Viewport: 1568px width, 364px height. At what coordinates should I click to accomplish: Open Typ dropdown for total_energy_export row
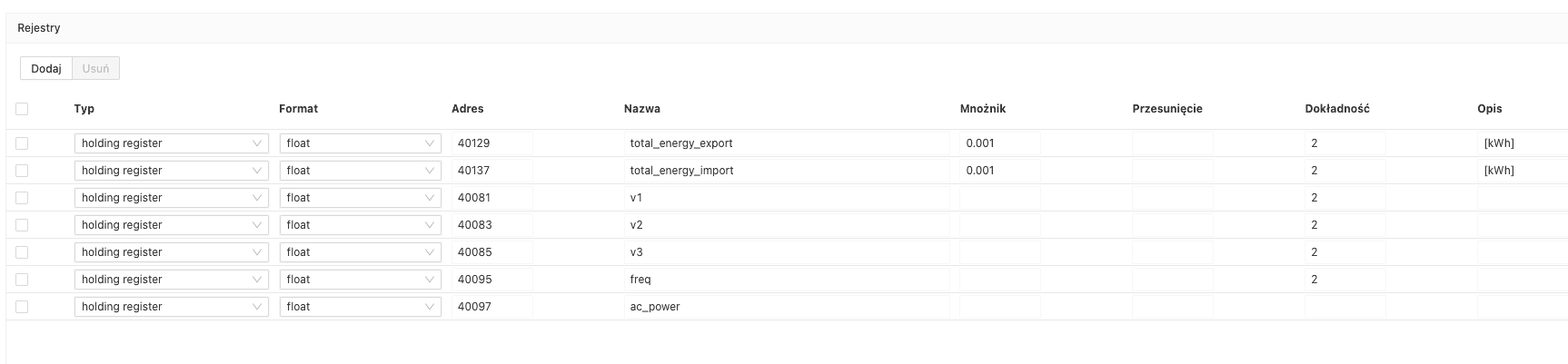click(x=171, y=143)
